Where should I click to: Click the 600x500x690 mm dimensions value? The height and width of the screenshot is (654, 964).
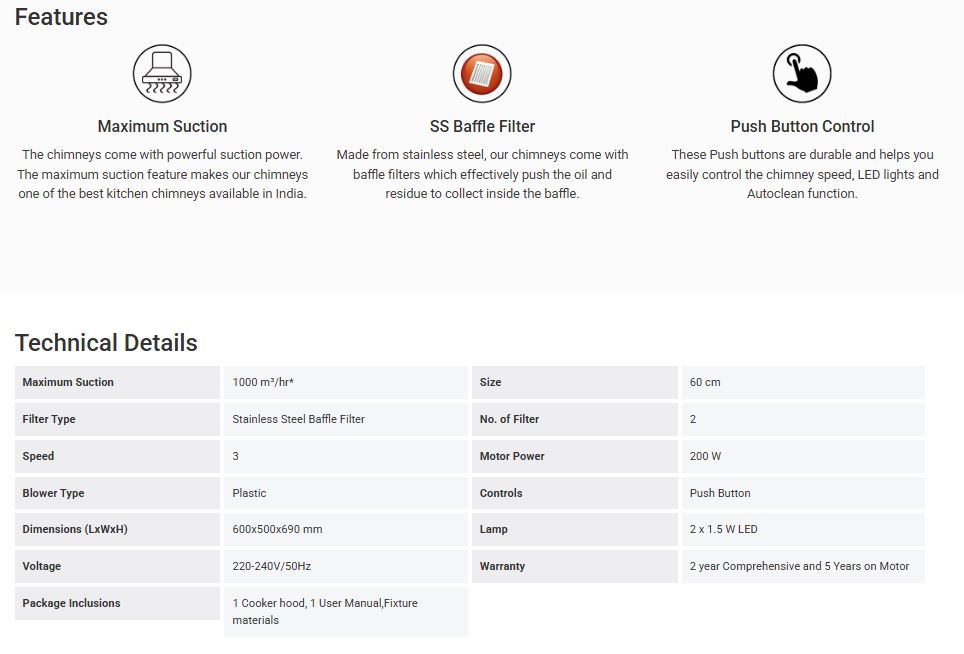pos(277,529)
